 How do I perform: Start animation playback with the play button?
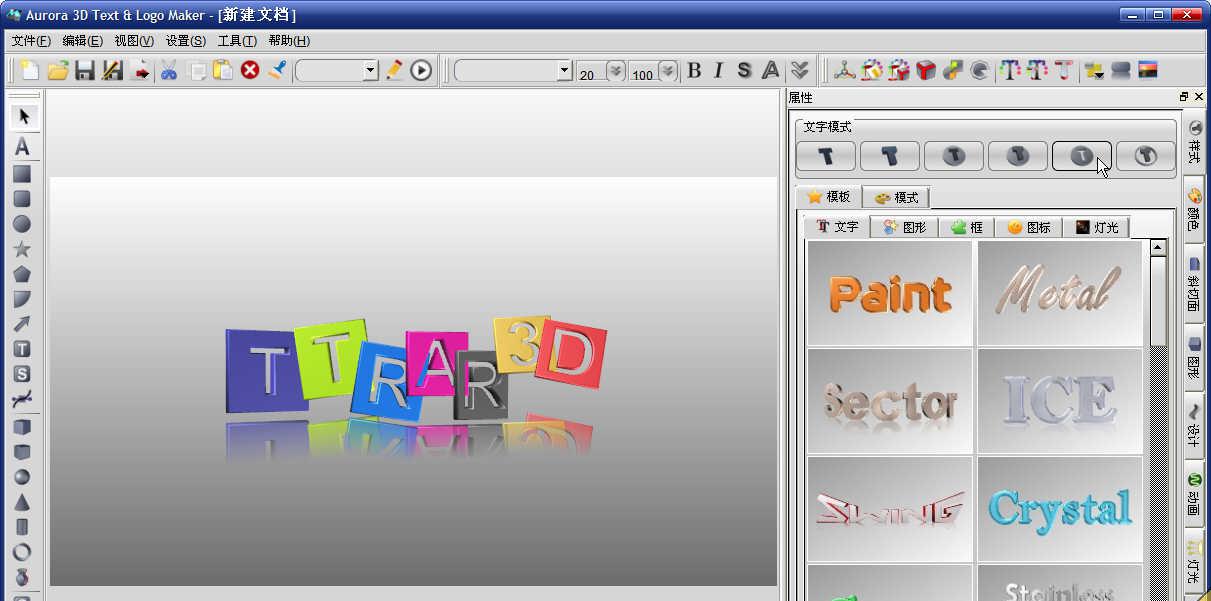coord(421,70)
